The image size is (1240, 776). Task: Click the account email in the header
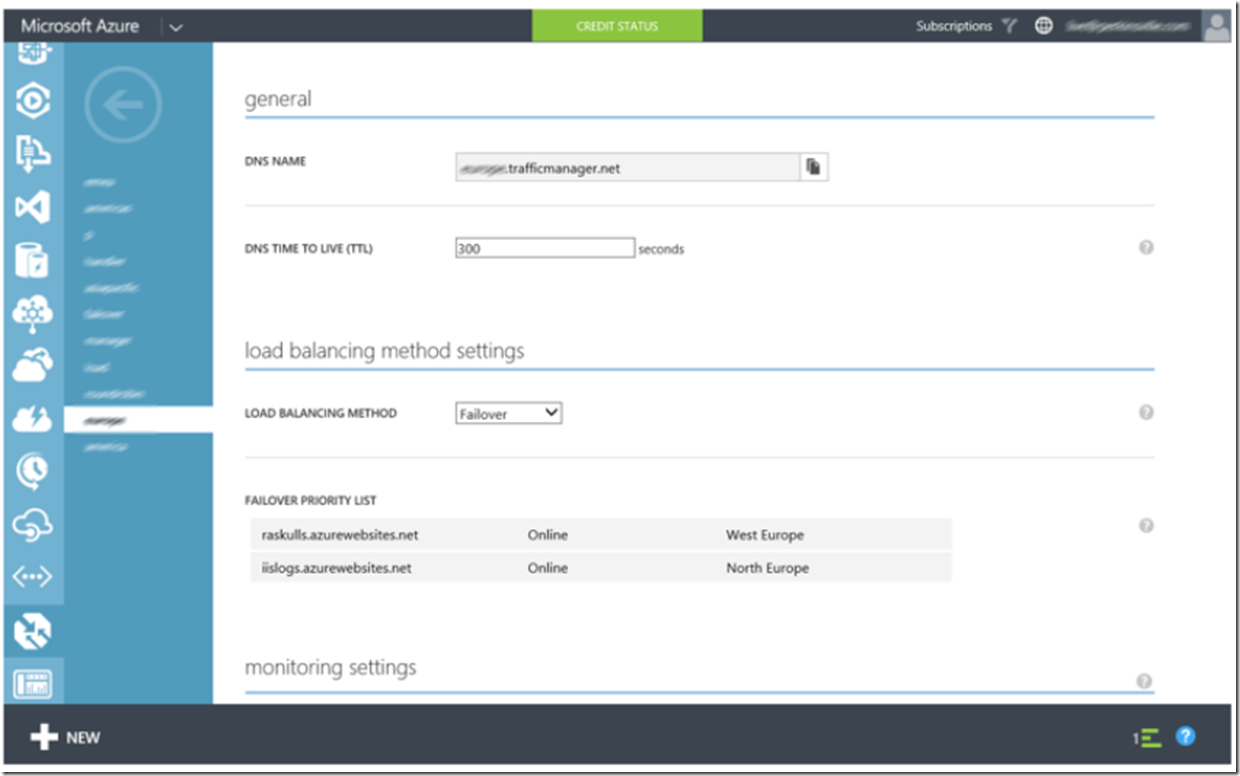1128,27
